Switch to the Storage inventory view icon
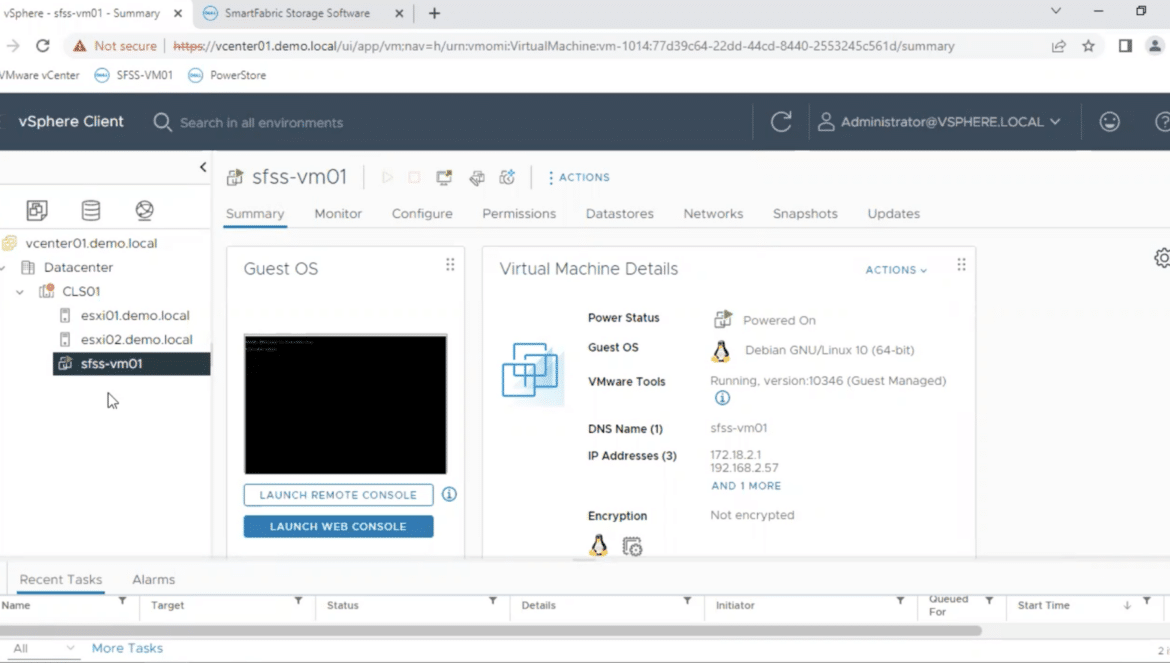The image size is (1170, 663). click(x=91, y=210)
